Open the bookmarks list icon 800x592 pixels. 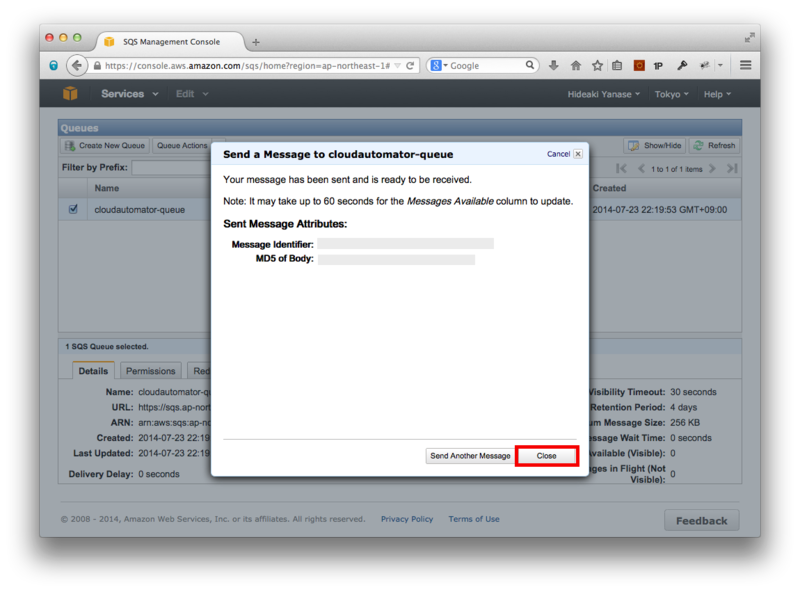617,65
